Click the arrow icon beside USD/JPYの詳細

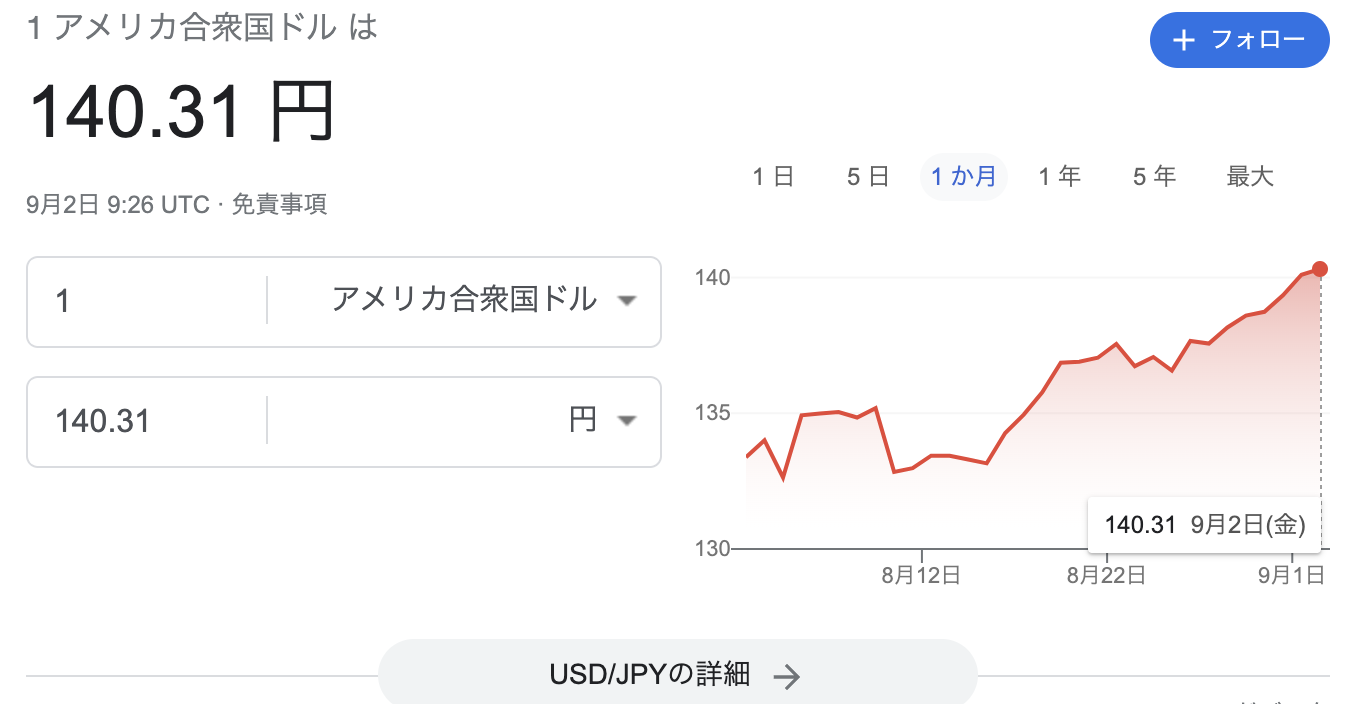point(787,677)
